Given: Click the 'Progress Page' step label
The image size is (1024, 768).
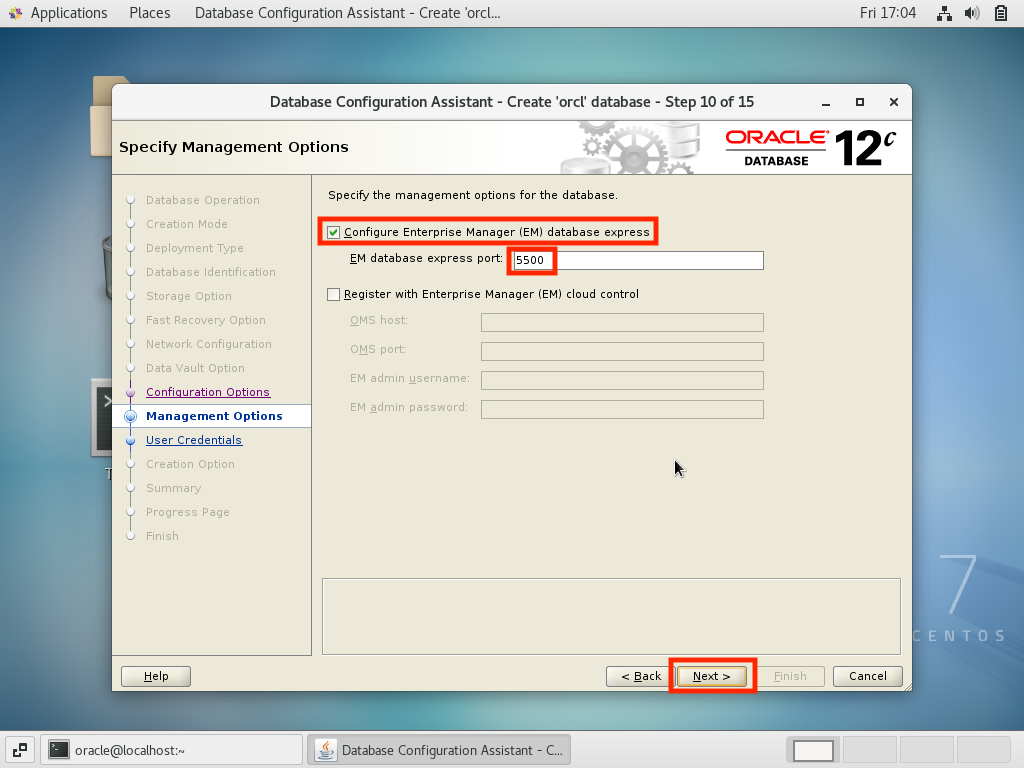Looking at the screenshot, I should coord(187,513).
